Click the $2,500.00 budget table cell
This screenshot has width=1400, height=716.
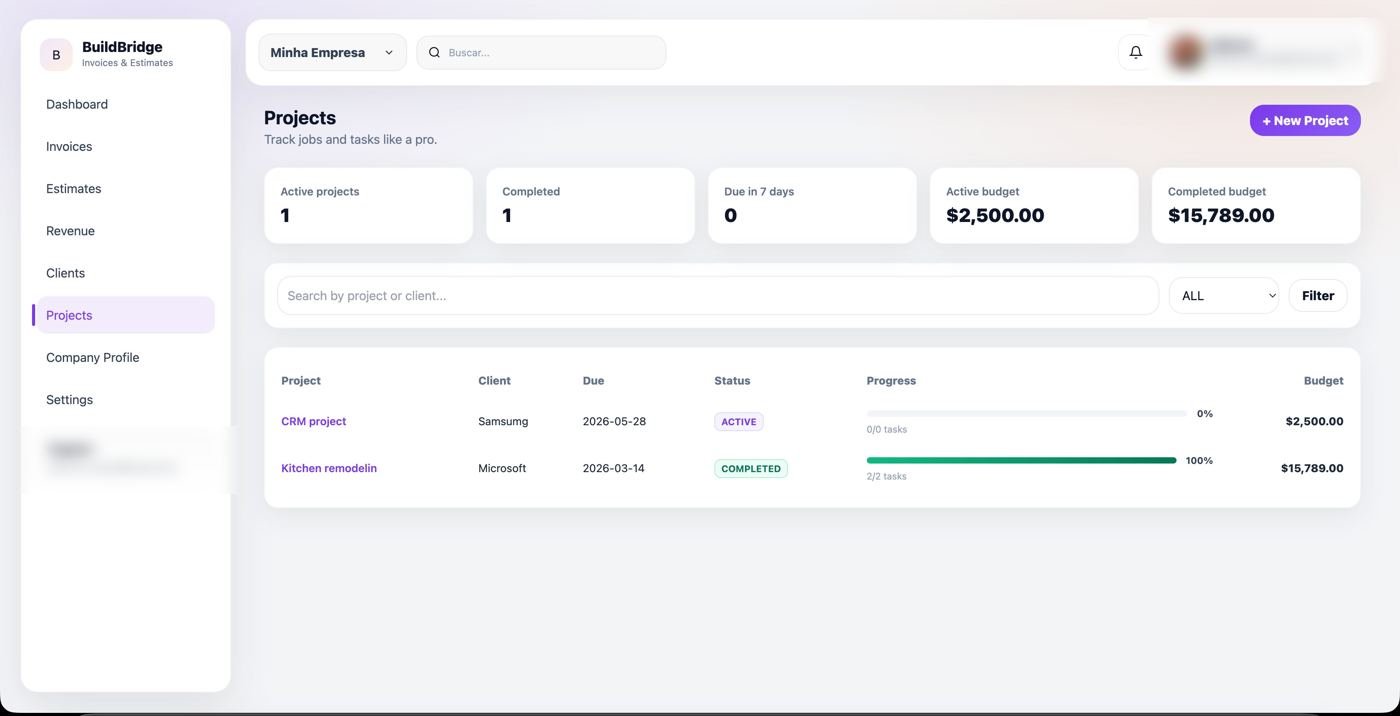point(1314,421)
